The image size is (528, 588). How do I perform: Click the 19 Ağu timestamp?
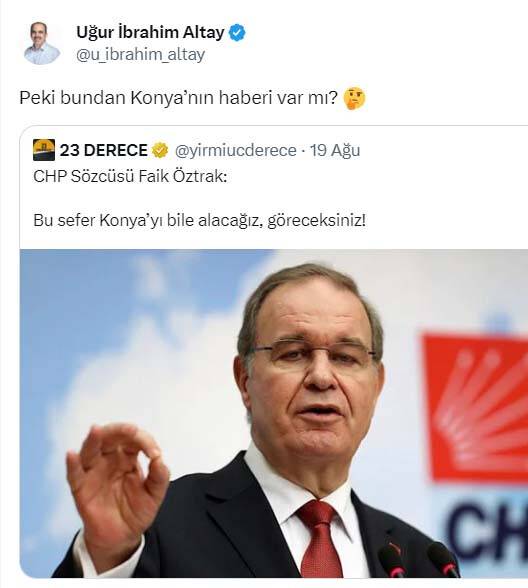(x=335, y=150)
